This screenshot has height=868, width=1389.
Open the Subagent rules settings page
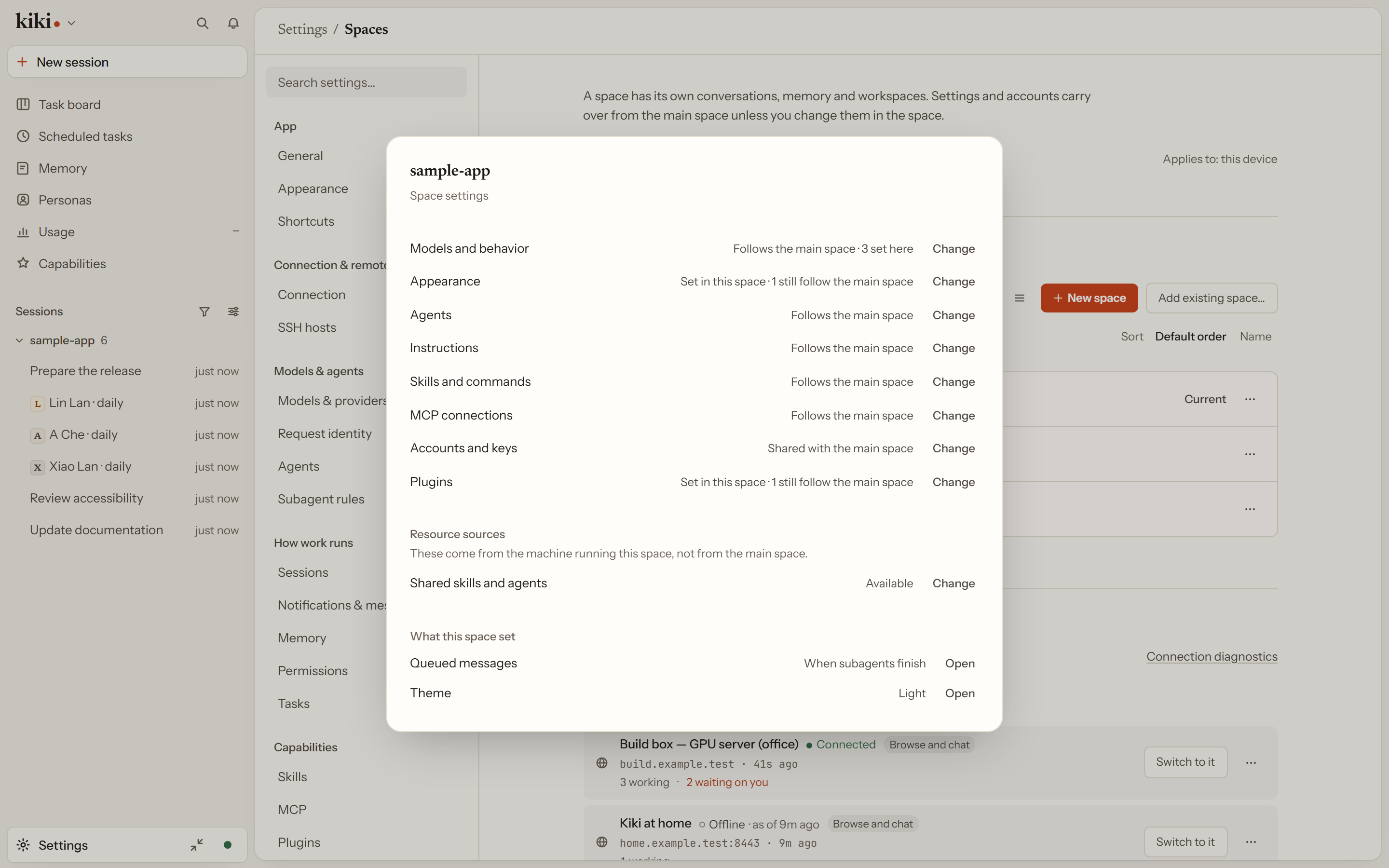pos(321,500)
